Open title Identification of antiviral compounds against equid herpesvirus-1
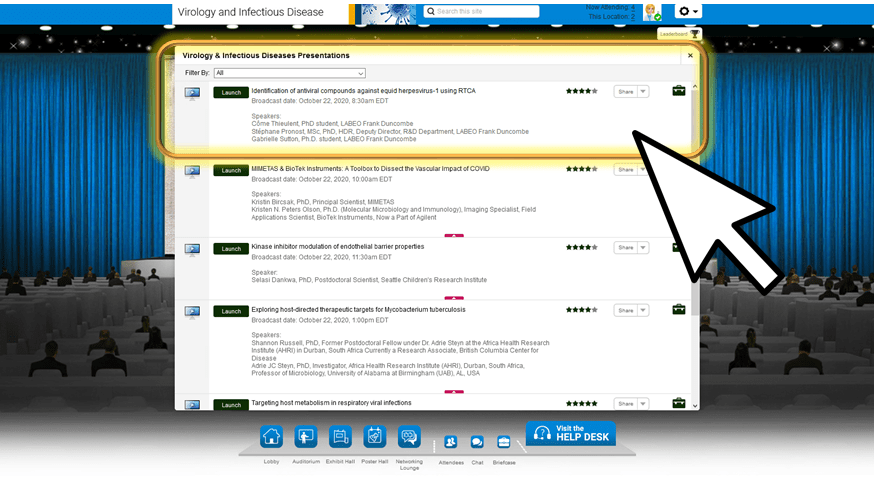 pos(363,91)
